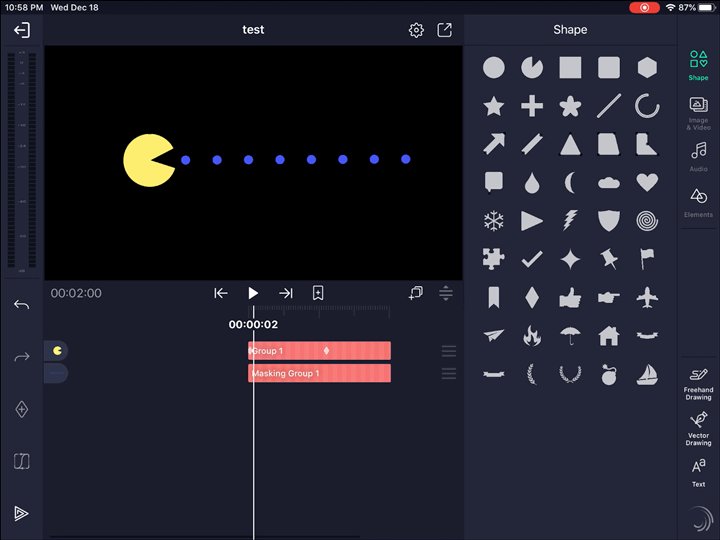This screenshot has width=720, height=540.
Task: Select the Masking Group 1 layer
Action: (320, 373)
